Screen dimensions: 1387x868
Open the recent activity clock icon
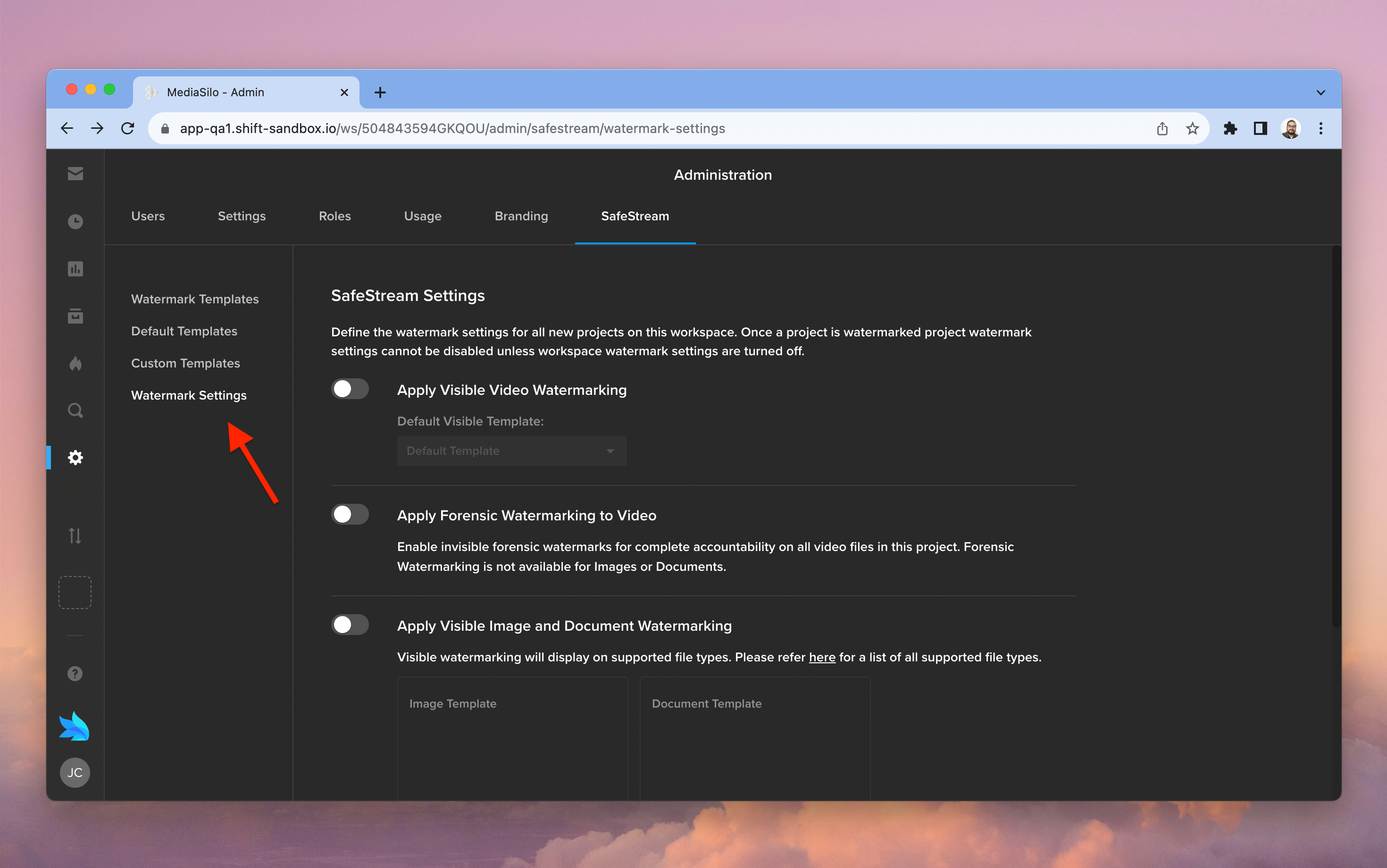(75, 221)
